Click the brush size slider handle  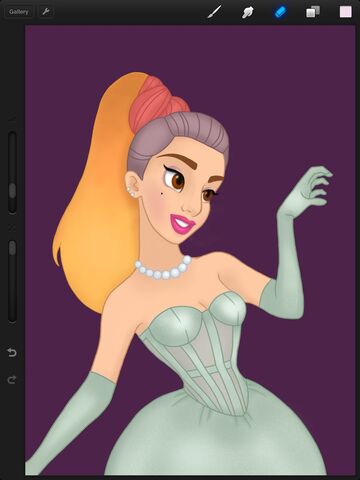click(12, 191)
